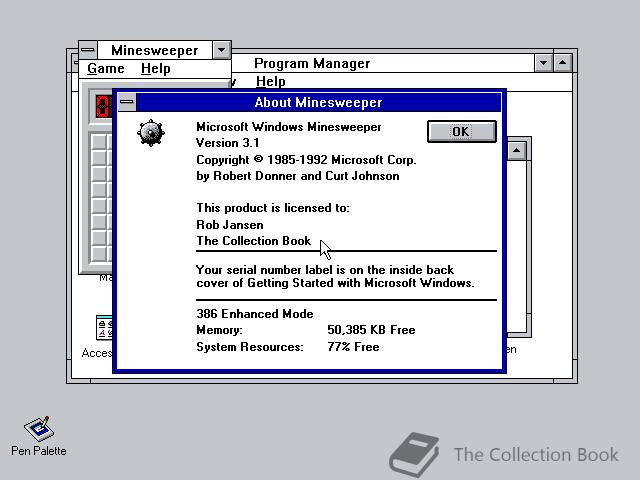Click 'The Collection Book' licensee line

253,241
